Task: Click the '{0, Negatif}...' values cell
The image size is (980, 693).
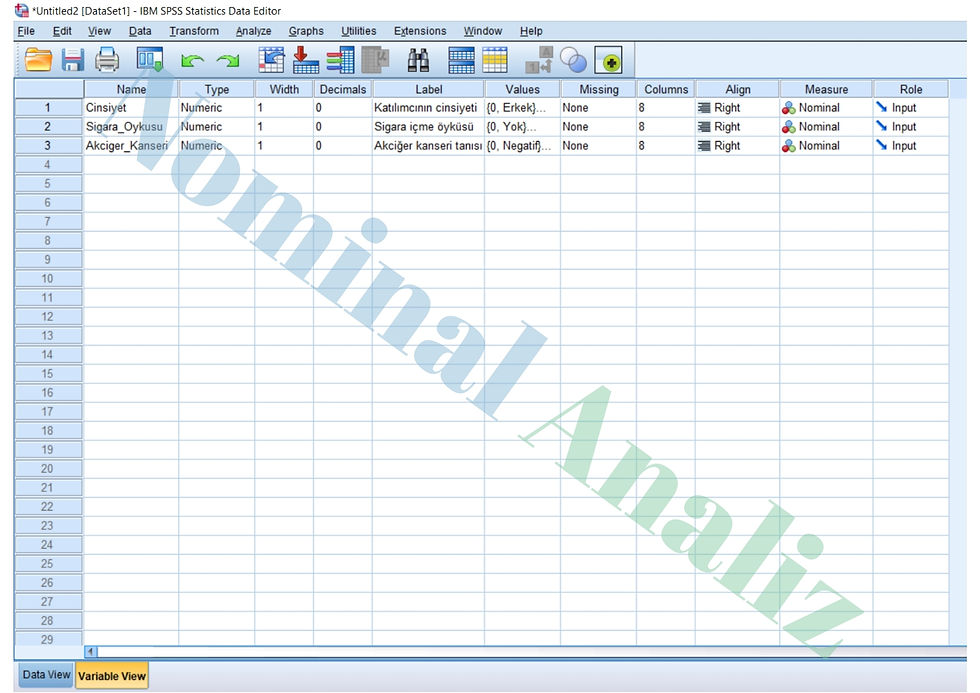Action: (522, 146)
